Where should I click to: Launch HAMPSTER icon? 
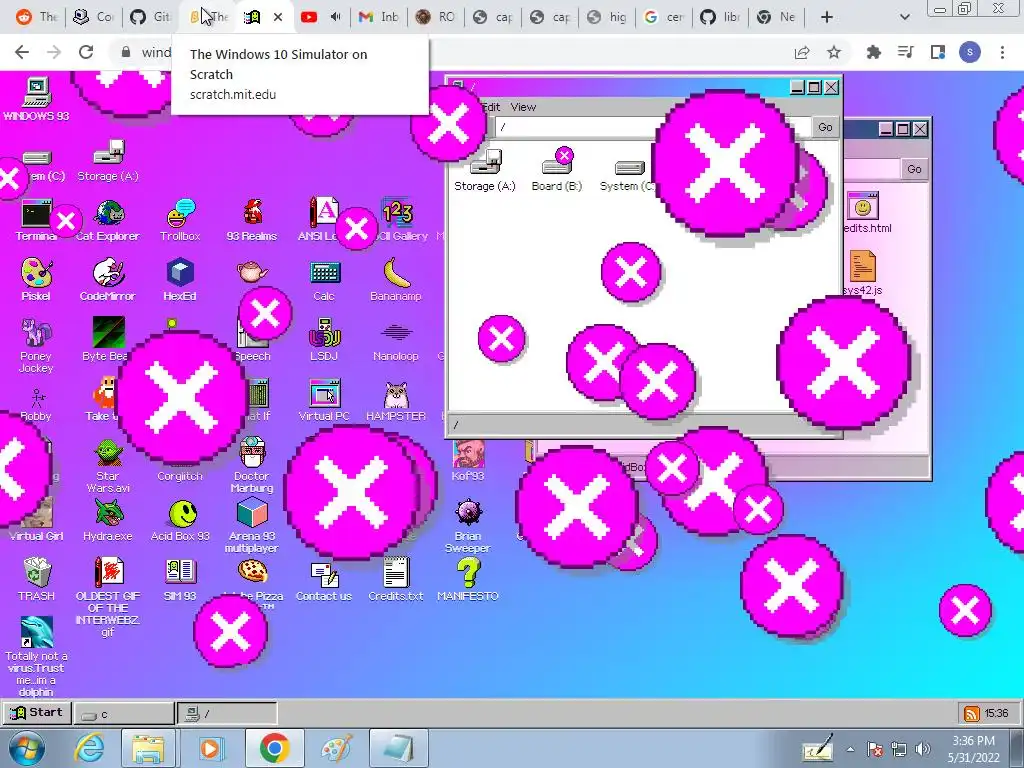pos(396,400)
